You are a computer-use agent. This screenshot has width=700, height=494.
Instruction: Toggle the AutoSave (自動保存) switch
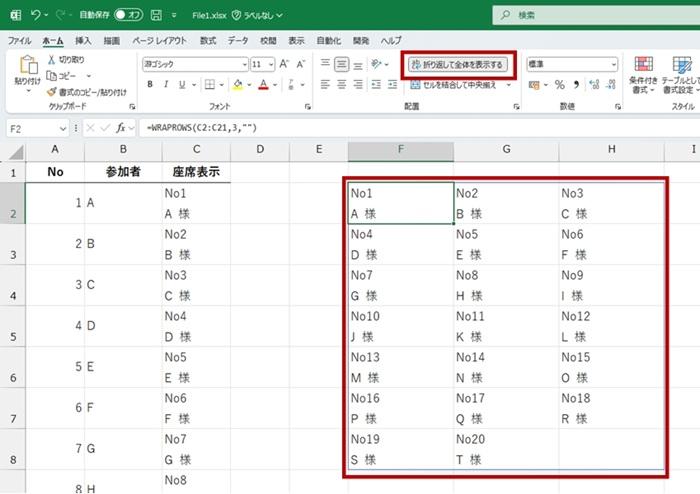[x=128, y=15]
